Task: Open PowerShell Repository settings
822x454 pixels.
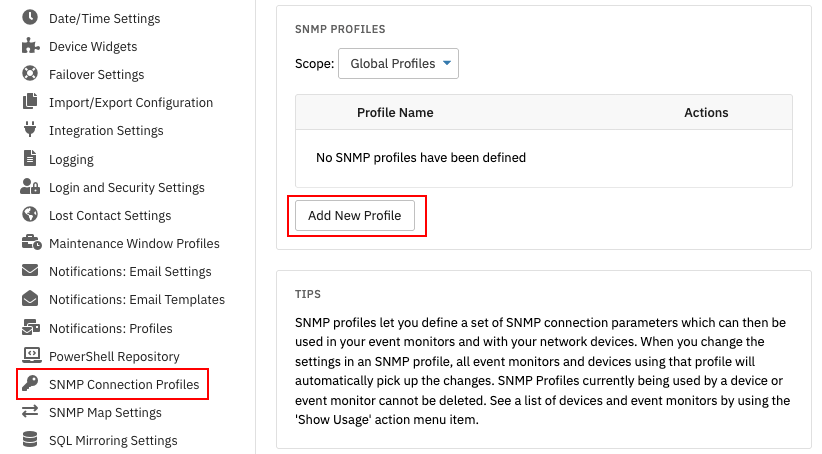Action: [114, 356]
